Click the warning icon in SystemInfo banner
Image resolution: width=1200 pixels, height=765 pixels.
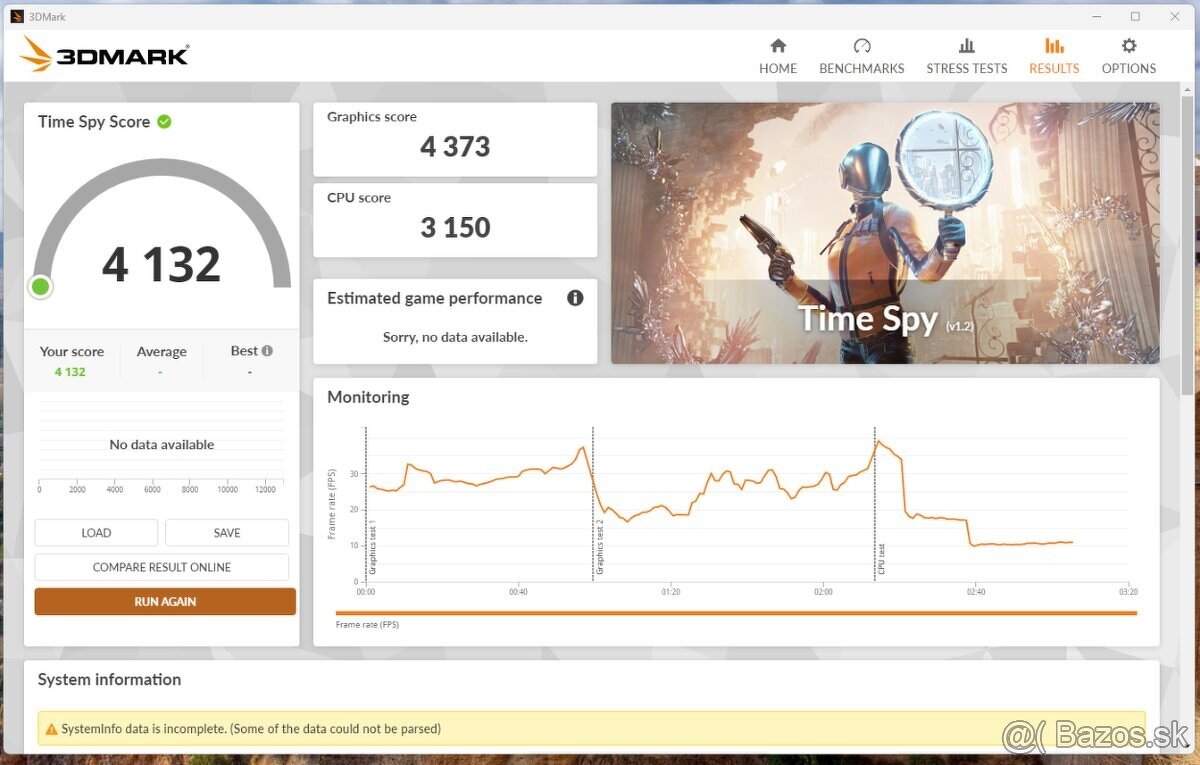click(x=50, y=729)
